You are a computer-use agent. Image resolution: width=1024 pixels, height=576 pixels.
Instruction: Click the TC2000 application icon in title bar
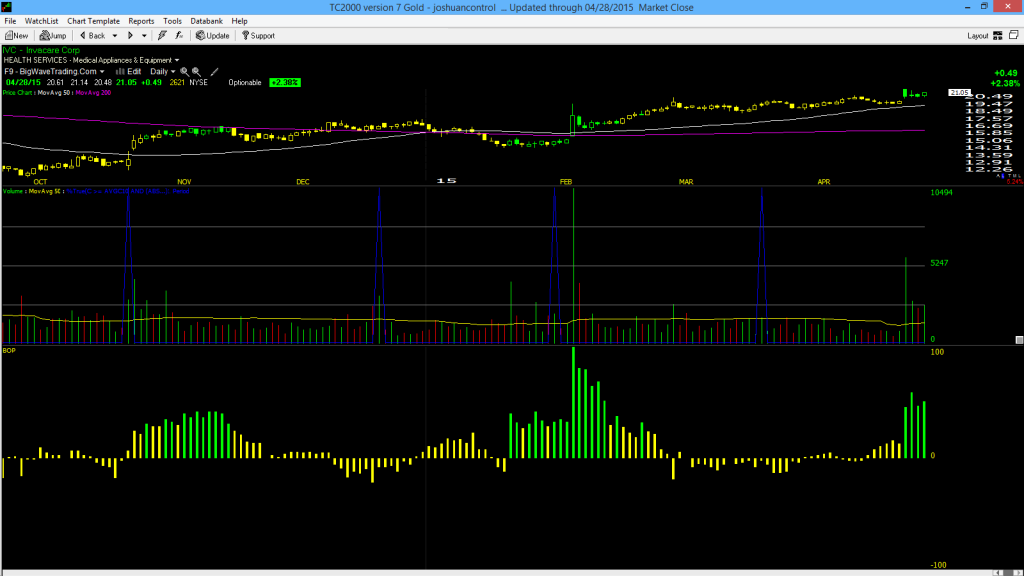pyautogui.click(x=7, y=7)
